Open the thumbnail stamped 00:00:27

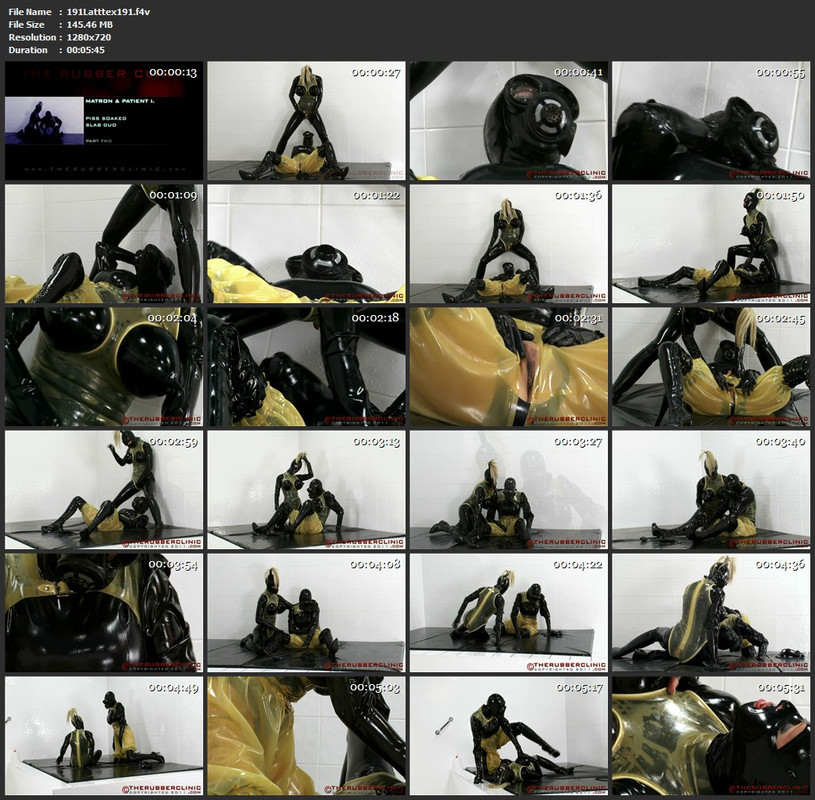point(306,121)
